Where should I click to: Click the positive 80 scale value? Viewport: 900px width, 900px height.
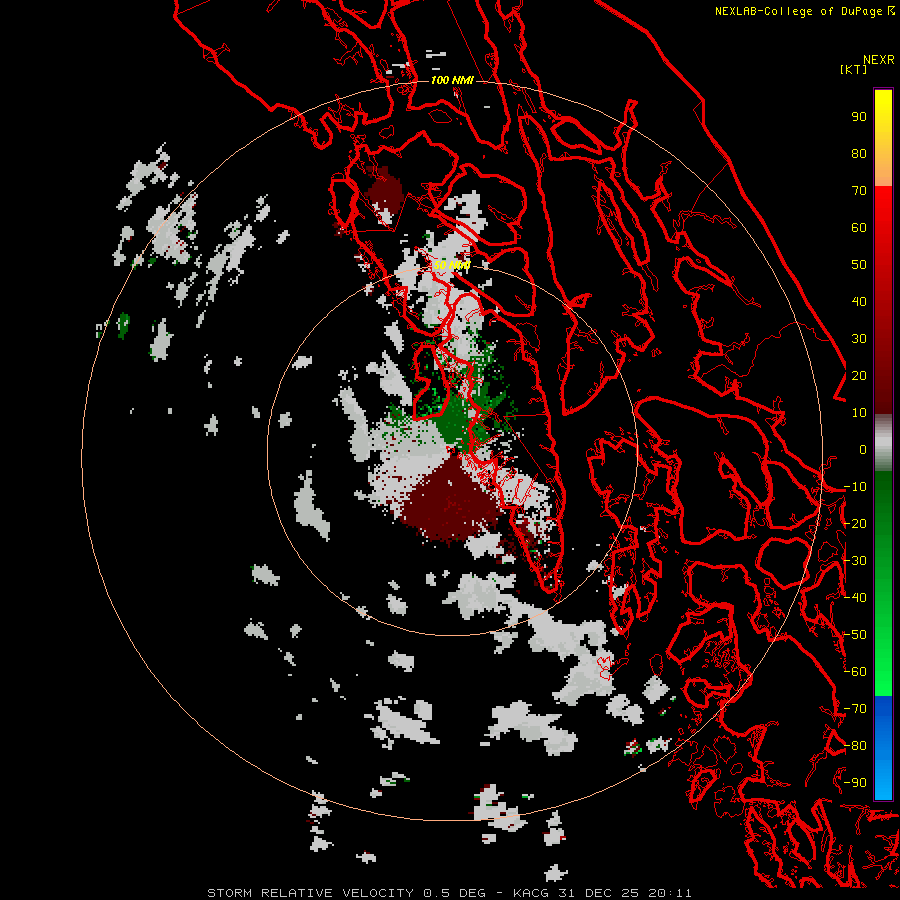pos(859,154)
